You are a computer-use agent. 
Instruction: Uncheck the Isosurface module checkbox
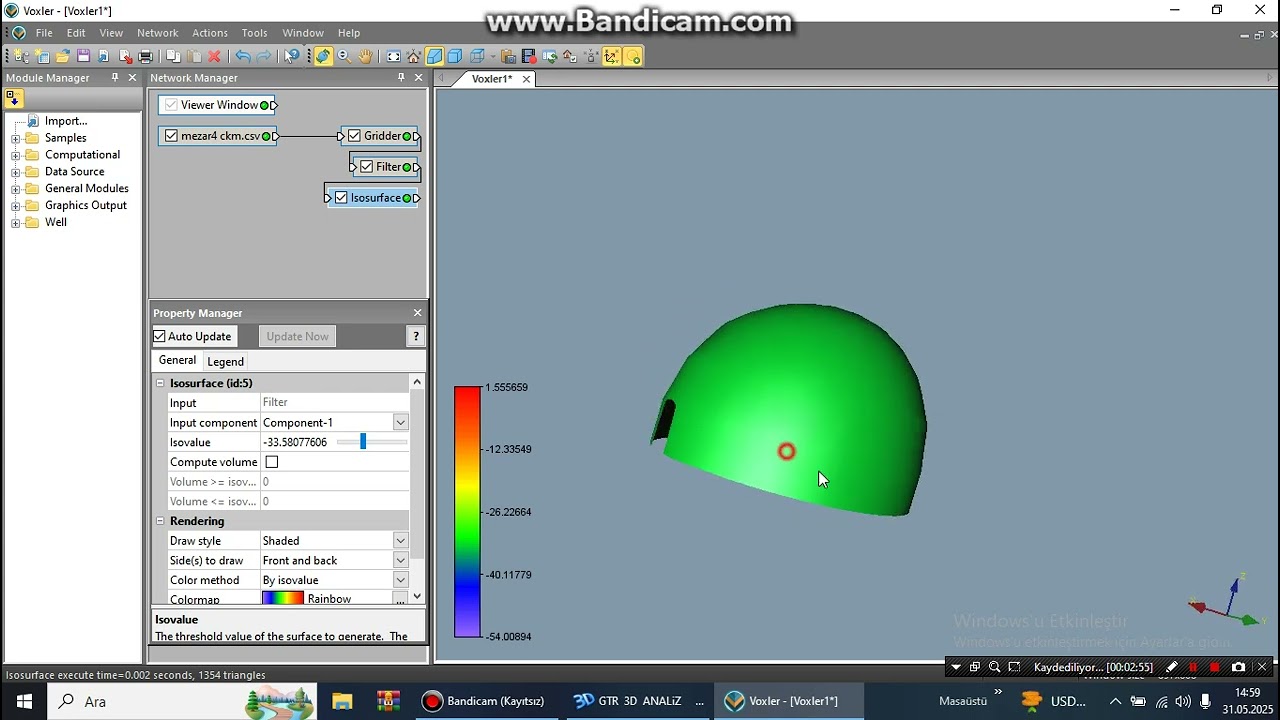coord(341,198)
